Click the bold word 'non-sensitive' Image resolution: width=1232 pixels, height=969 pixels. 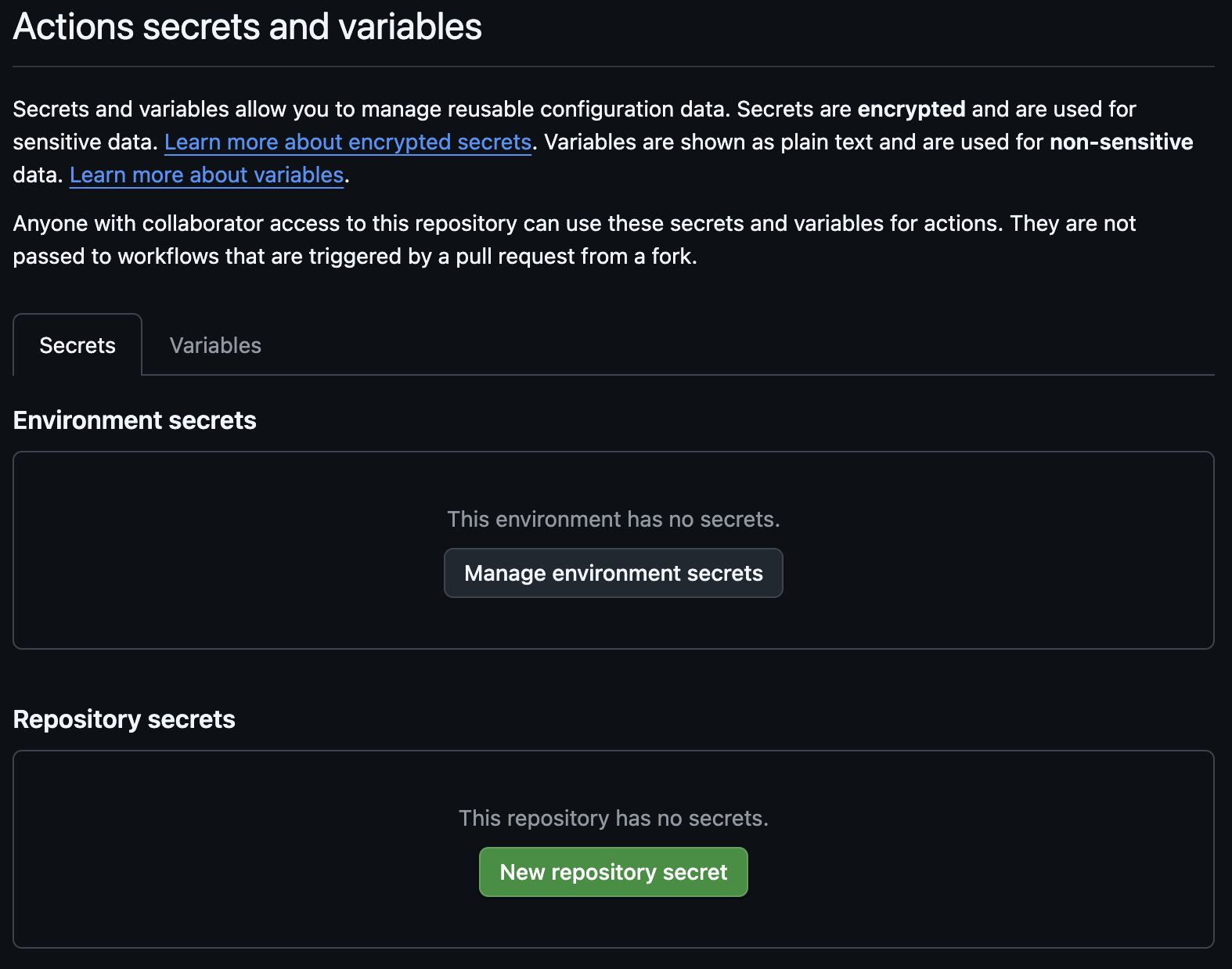point(1121,142)
